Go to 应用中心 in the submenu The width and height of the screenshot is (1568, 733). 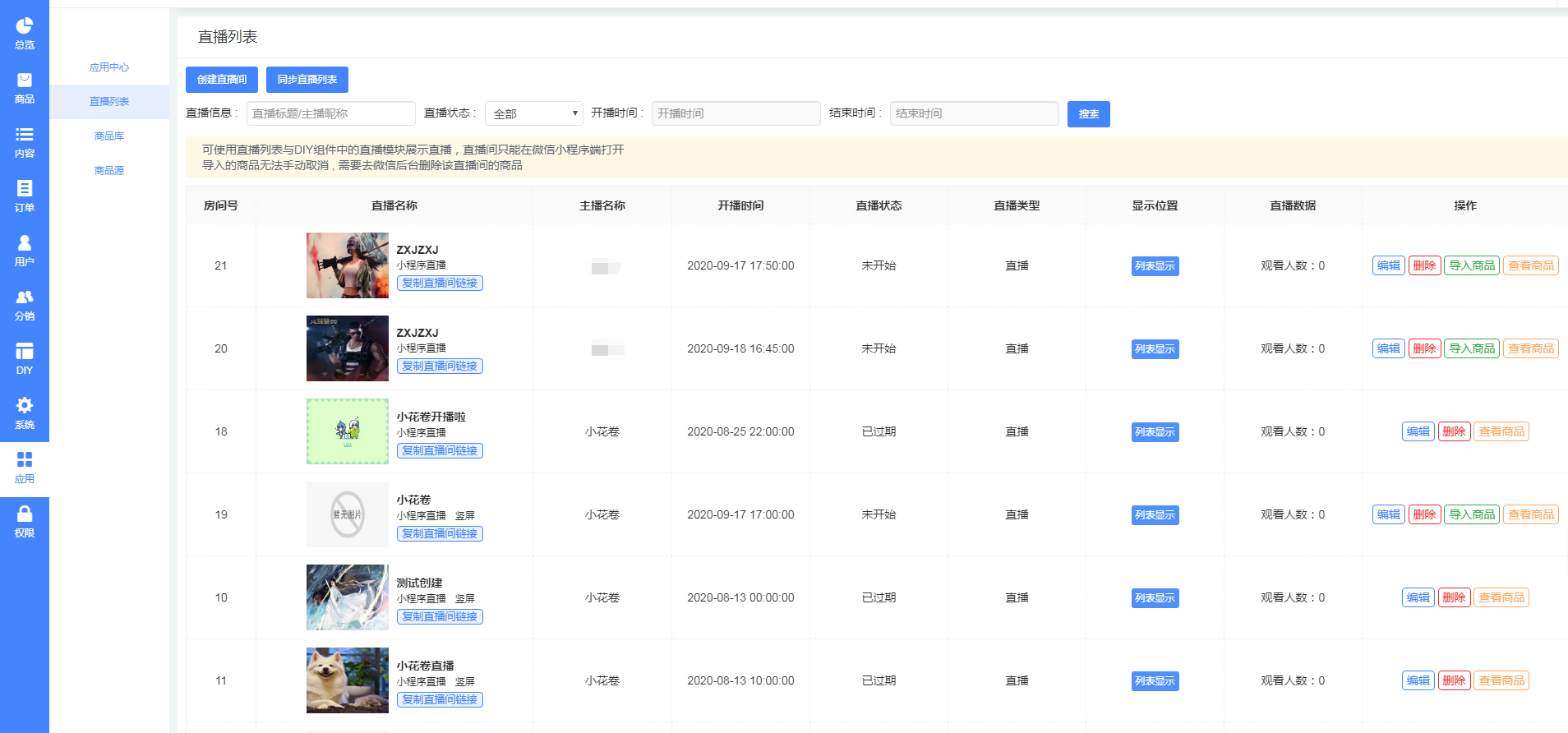pyautogui.click(x=109, y=67)
